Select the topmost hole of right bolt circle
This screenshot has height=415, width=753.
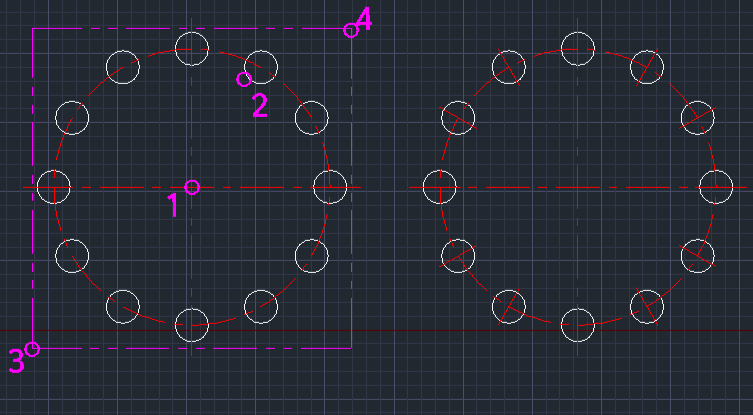577,48
